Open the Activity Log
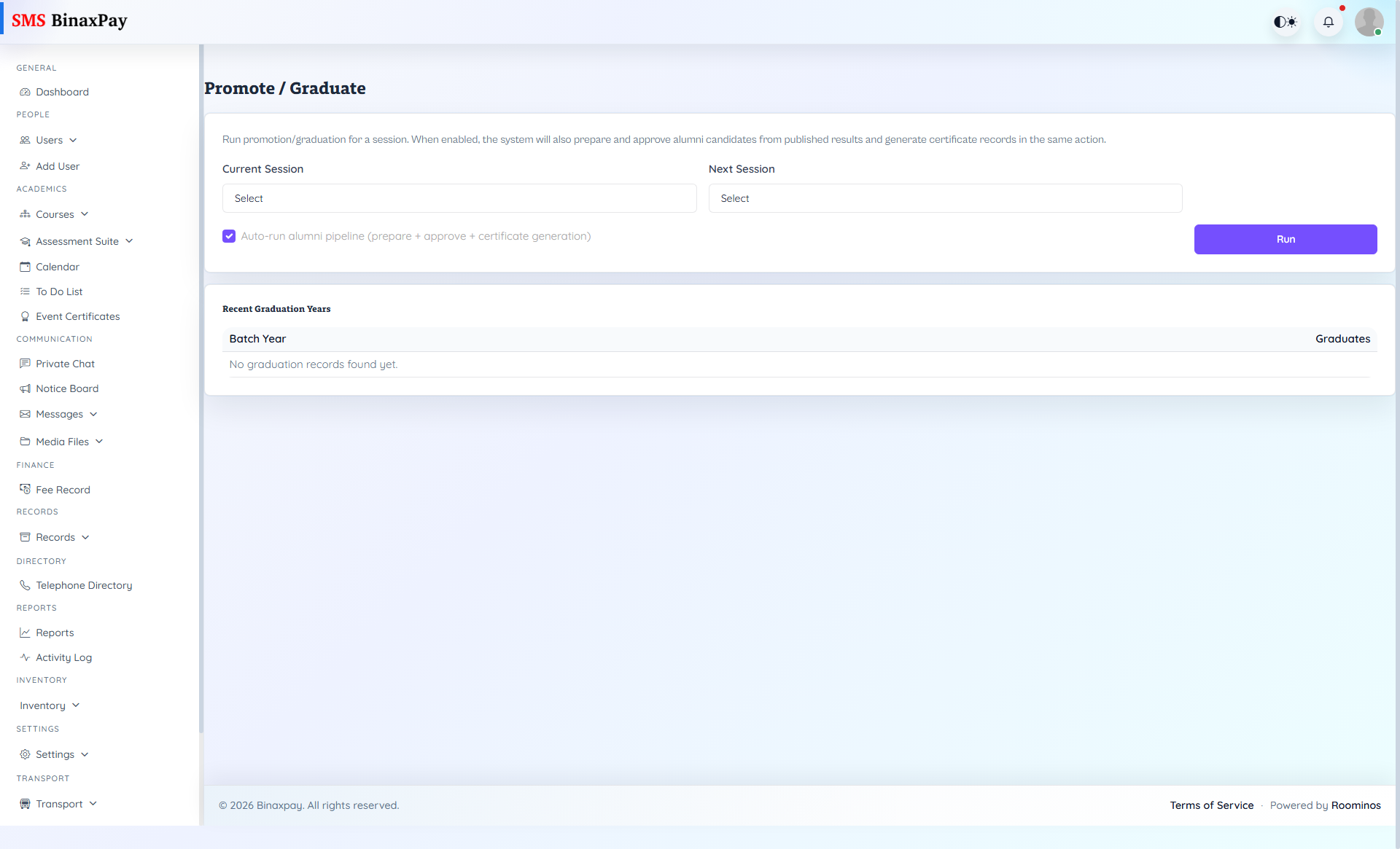This screenshot has height=849, width=1400. coord(64,657)
